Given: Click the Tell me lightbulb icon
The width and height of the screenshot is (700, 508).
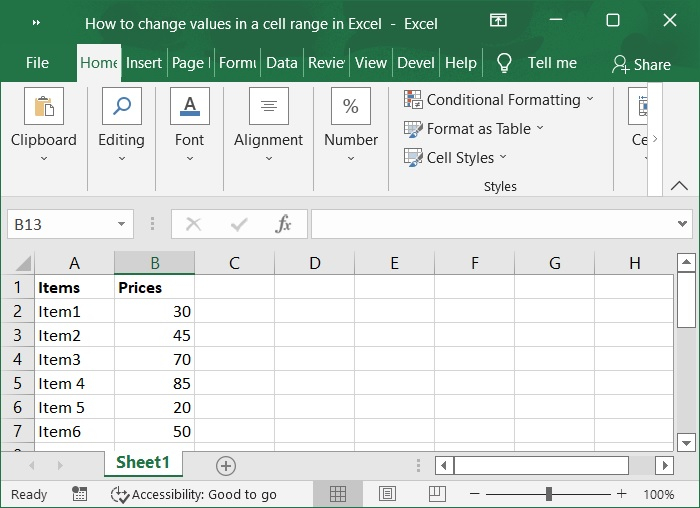Looking at the screenshot, I should (504, 63).
